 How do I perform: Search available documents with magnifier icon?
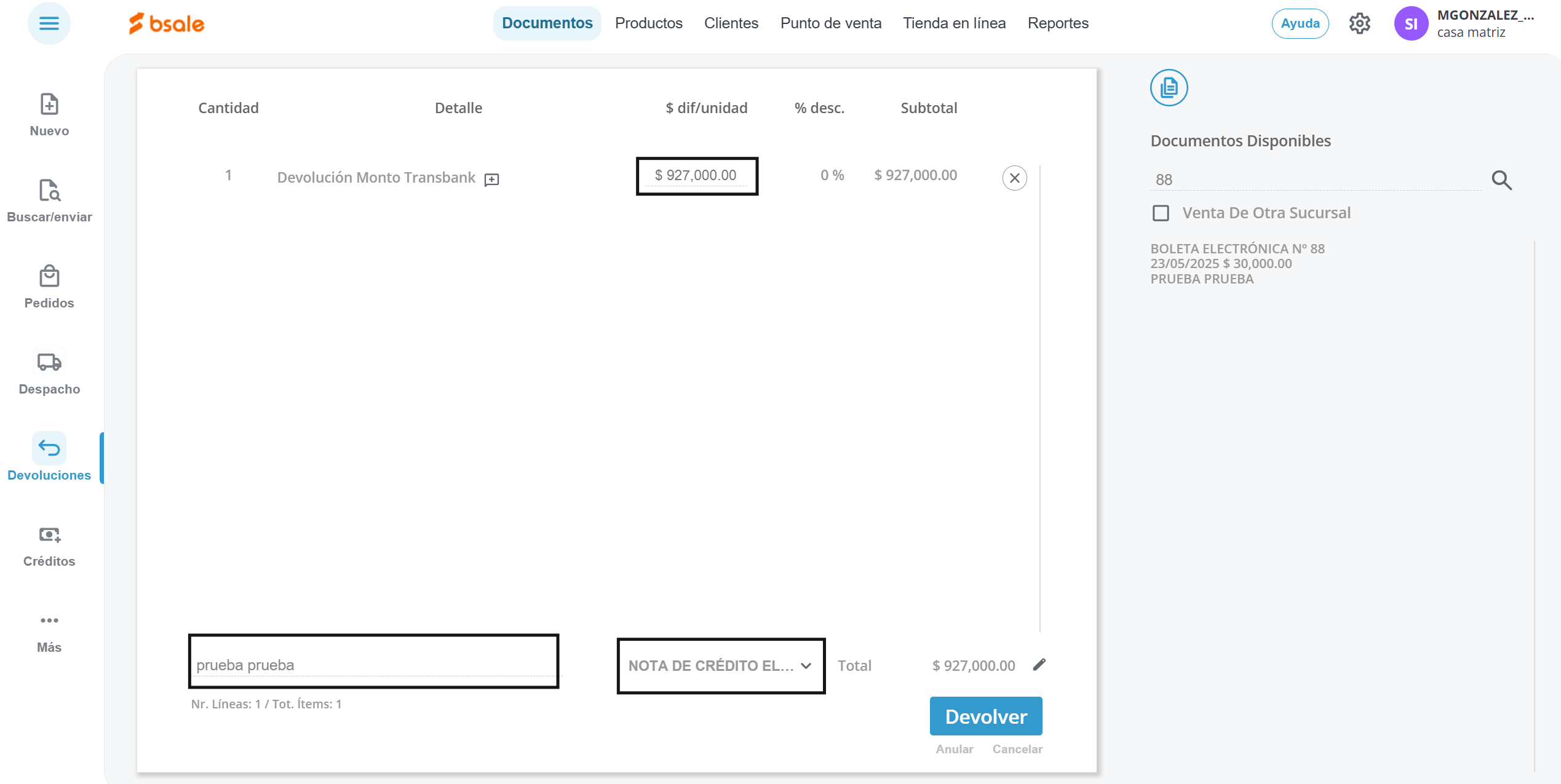coord(1501,180)
